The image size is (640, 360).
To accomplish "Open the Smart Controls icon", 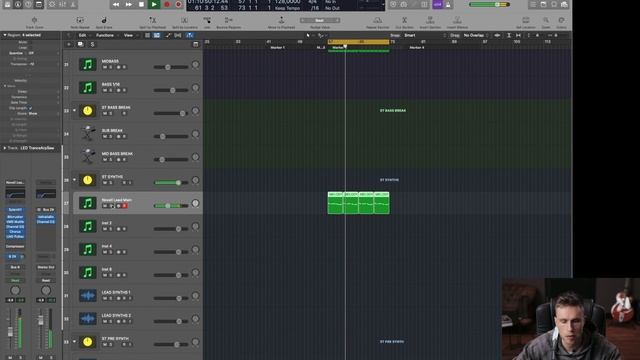I will (52, 4).
